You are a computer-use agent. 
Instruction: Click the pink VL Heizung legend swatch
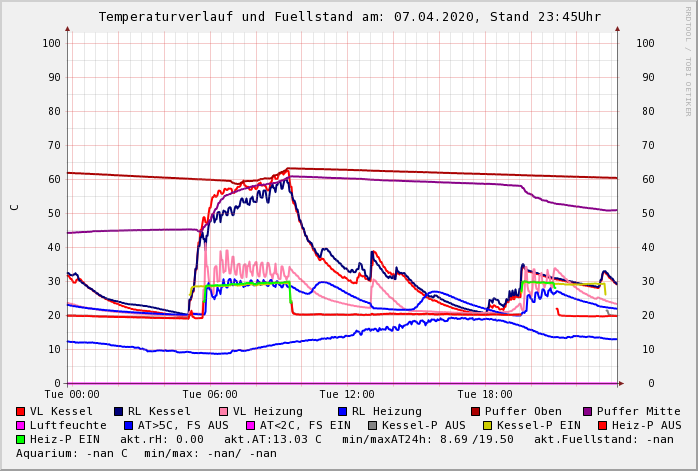click(223, 411)
